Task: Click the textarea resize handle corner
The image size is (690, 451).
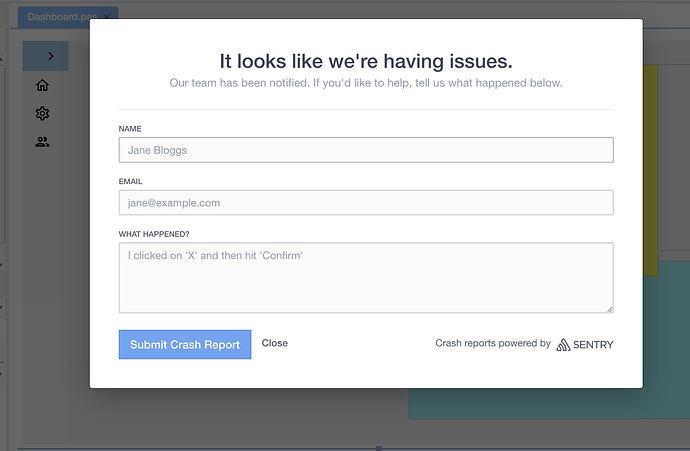Action: coord(609,309)
